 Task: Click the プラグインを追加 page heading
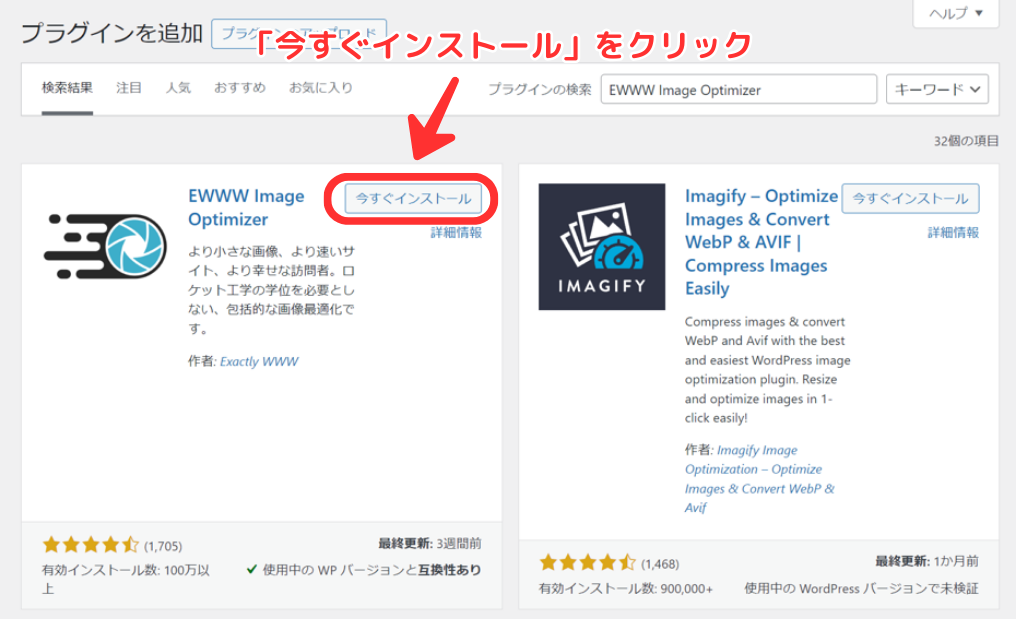[112, 33]
